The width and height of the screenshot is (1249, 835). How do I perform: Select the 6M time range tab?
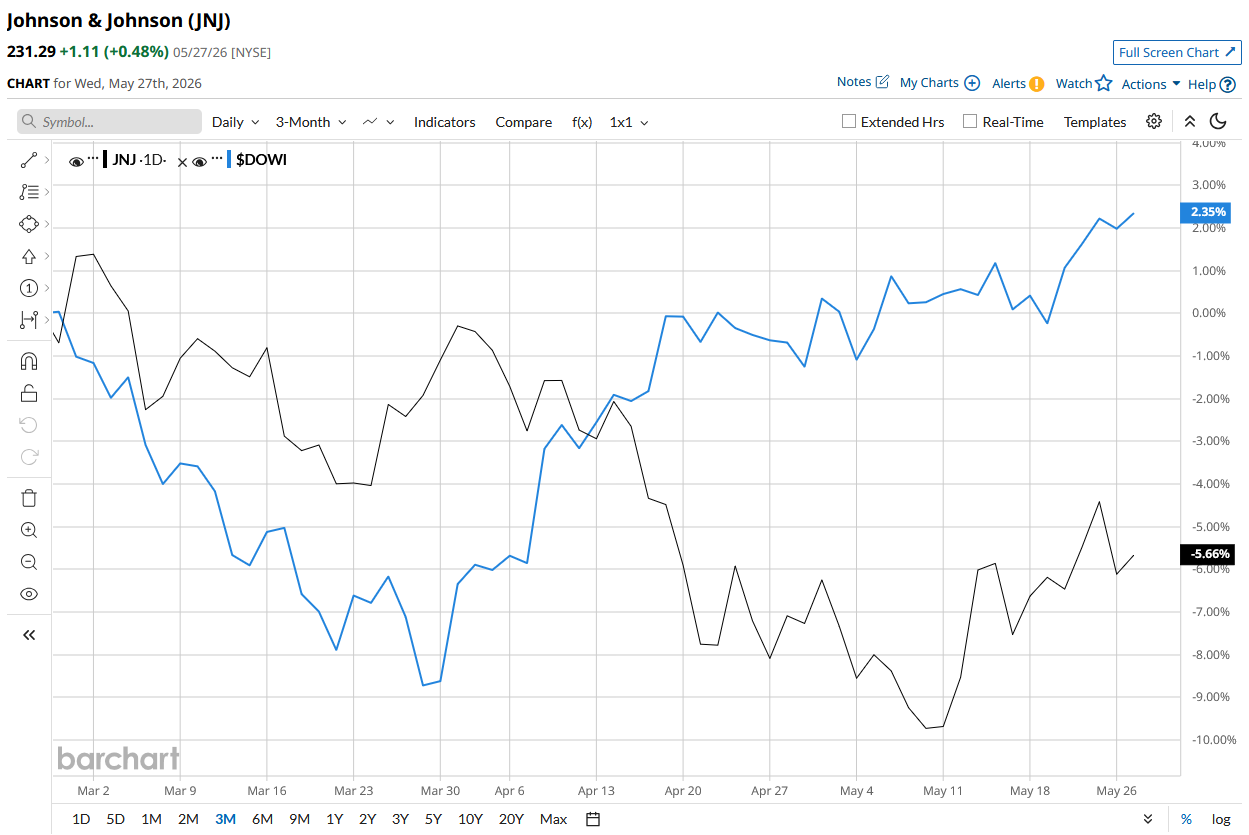262,819
